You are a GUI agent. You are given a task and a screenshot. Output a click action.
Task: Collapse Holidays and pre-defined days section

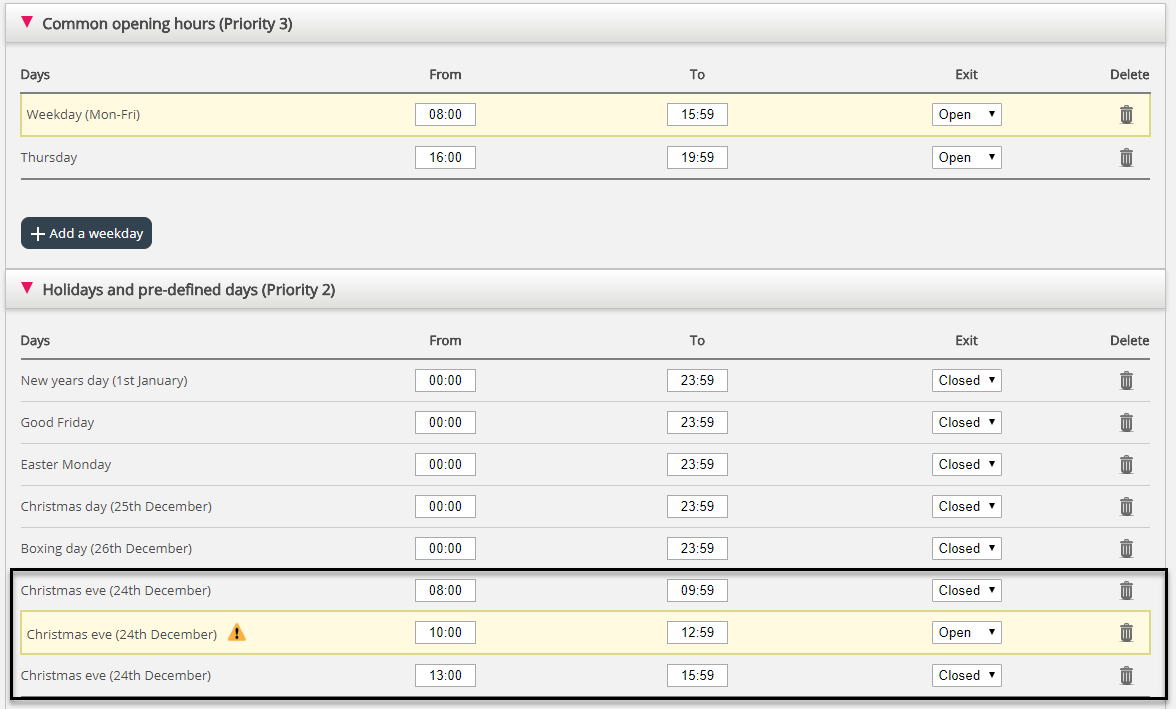pos(27,288)
